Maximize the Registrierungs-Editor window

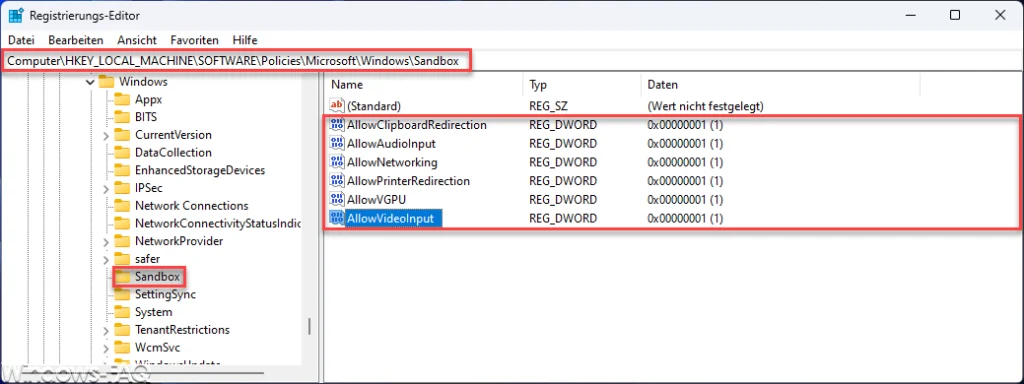955,15
